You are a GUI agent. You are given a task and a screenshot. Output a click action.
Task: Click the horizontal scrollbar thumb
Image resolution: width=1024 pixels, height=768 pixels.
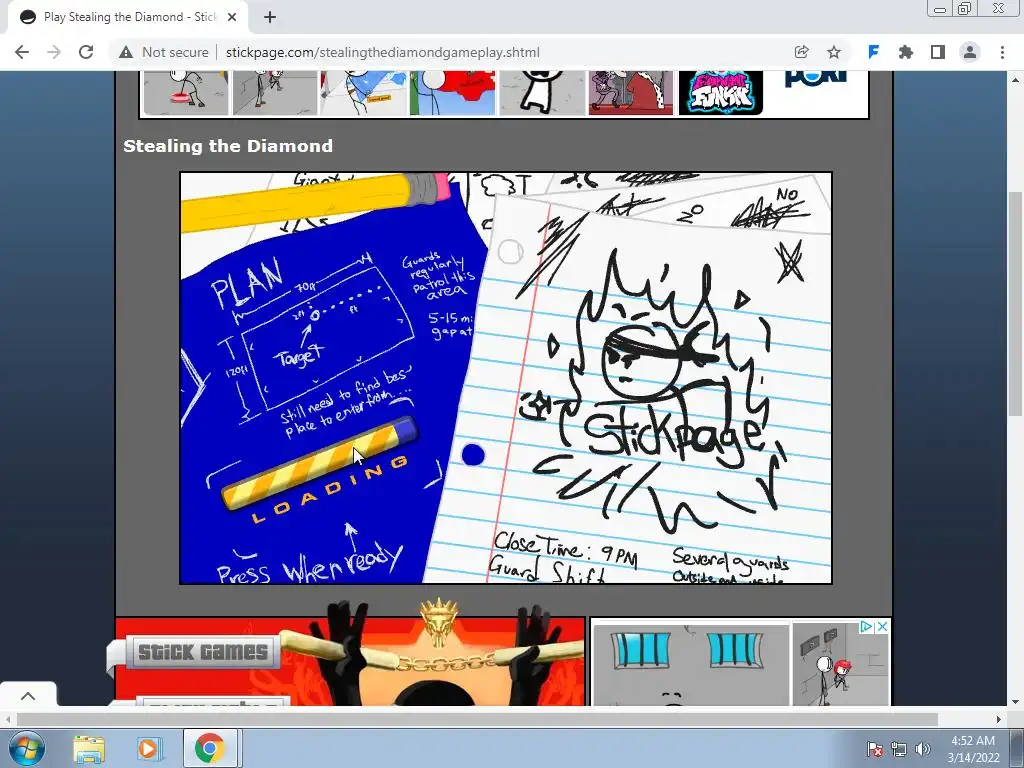(x=477, y=719)
